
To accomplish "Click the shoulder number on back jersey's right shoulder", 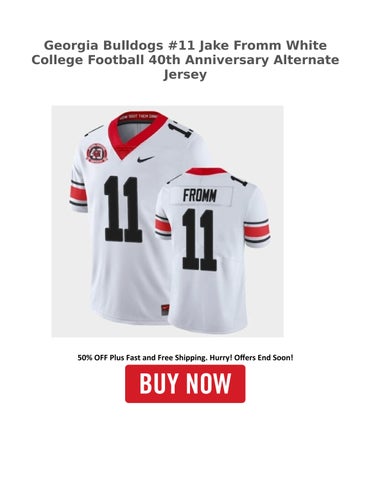I will click(239, 180).
